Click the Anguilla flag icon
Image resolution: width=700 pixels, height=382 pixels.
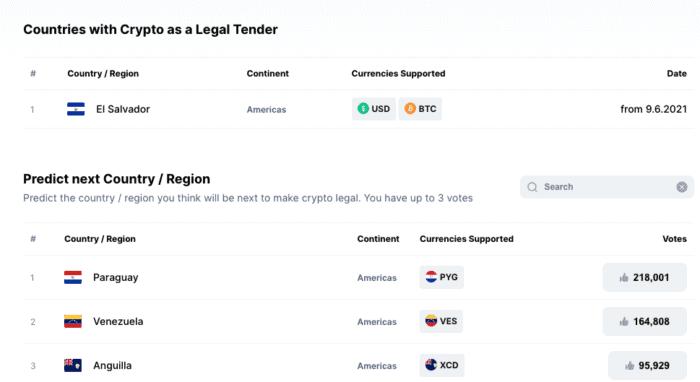(73, 365)
